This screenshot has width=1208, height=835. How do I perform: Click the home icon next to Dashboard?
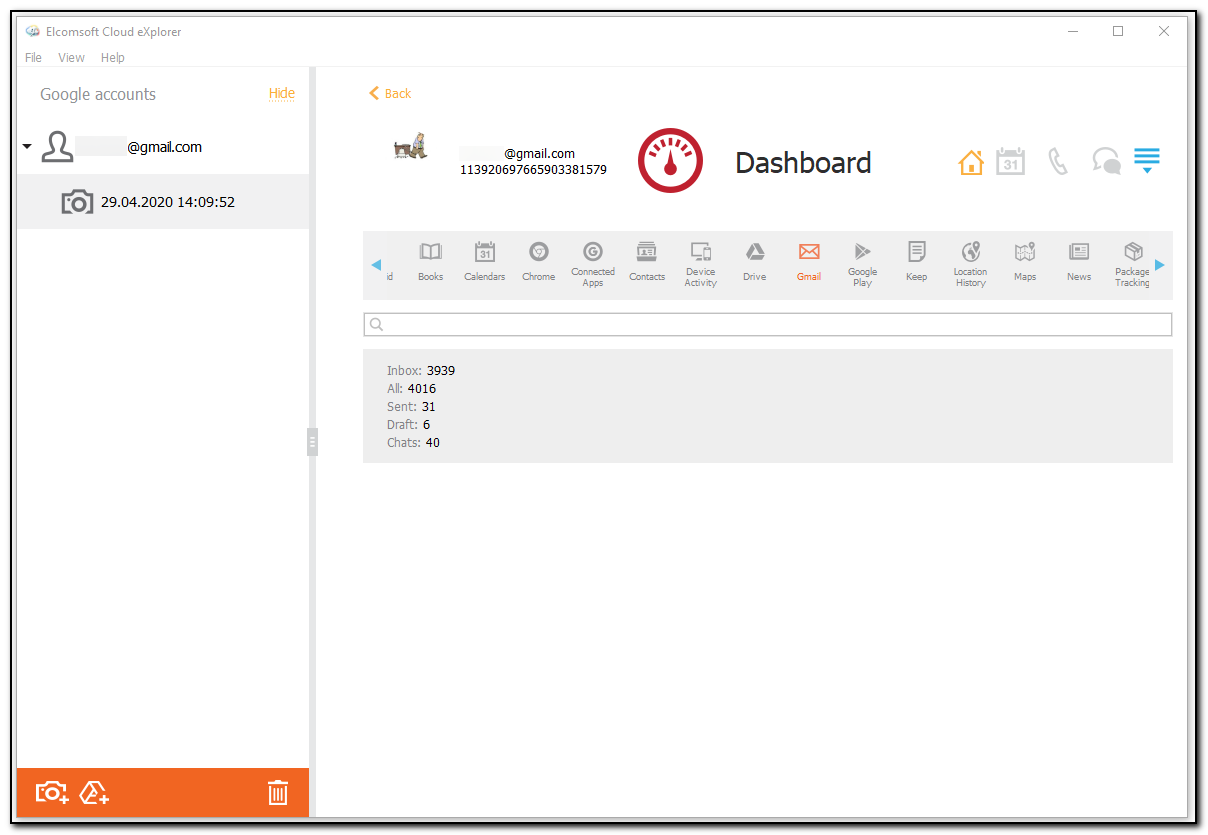pyautogui.click(x=970, y=160)
